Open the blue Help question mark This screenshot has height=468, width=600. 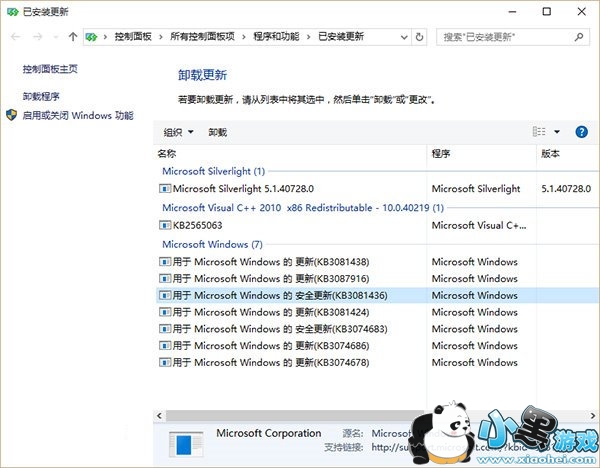pyautogui.click(x=582, y=132)
